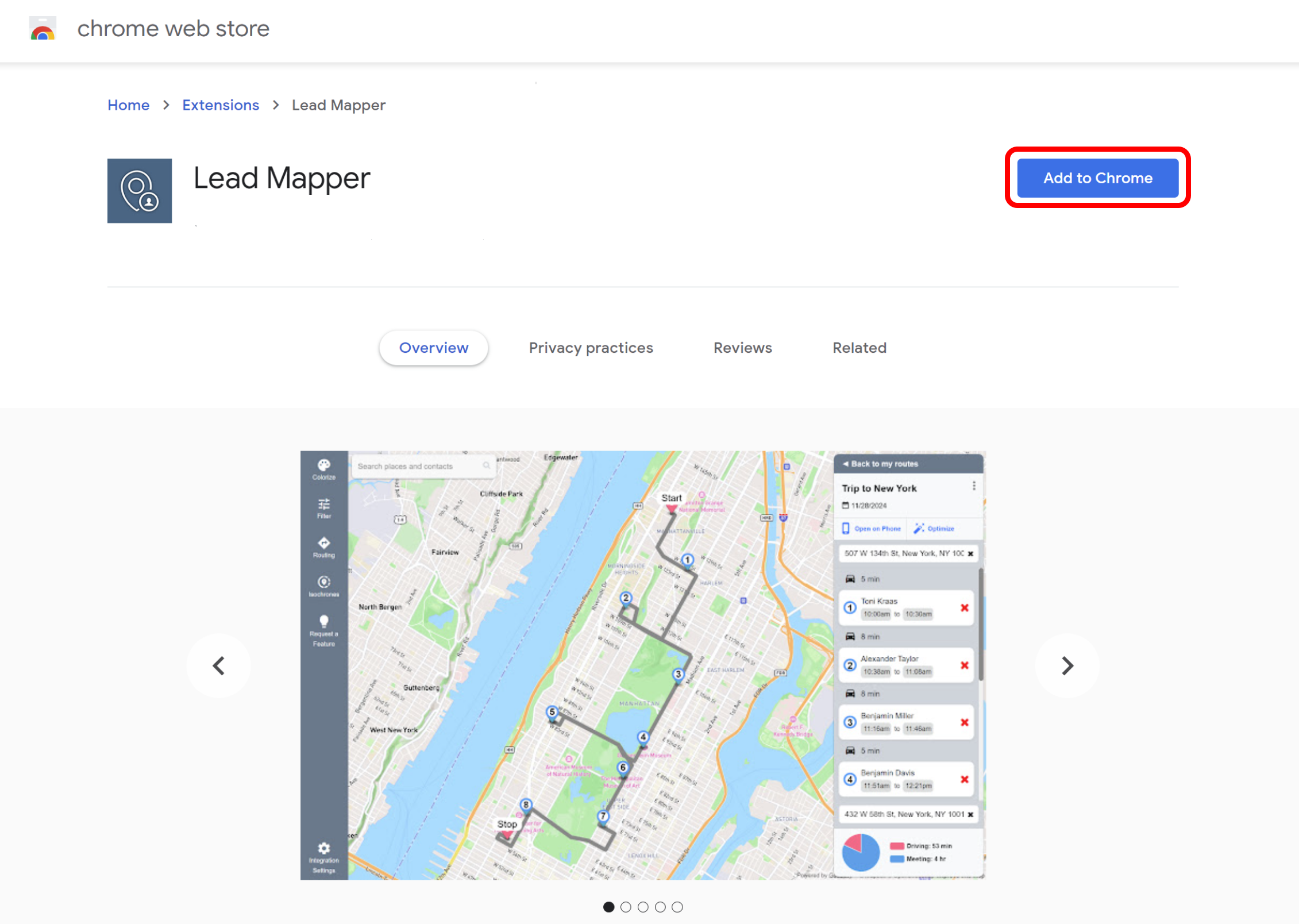Select the third carousel dot
This screenshot has height=924, width=1299.
(643, 907)
